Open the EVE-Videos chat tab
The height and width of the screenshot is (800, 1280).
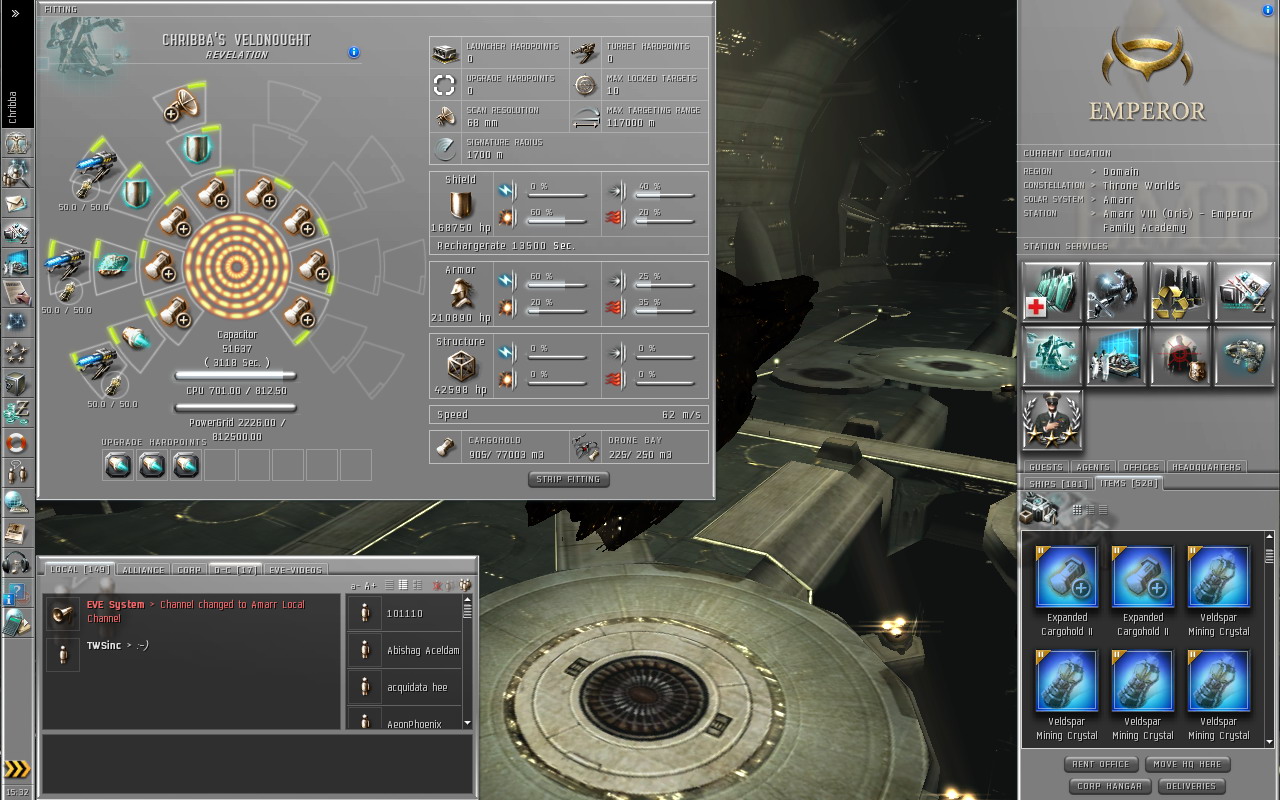[x=295, y=570]
